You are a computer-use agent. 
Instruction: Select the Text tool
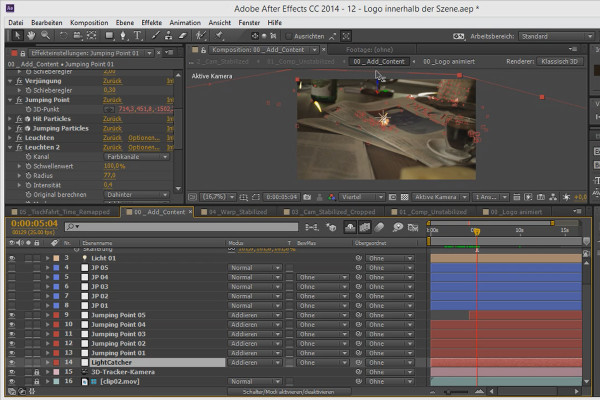[x=137, y=36]
